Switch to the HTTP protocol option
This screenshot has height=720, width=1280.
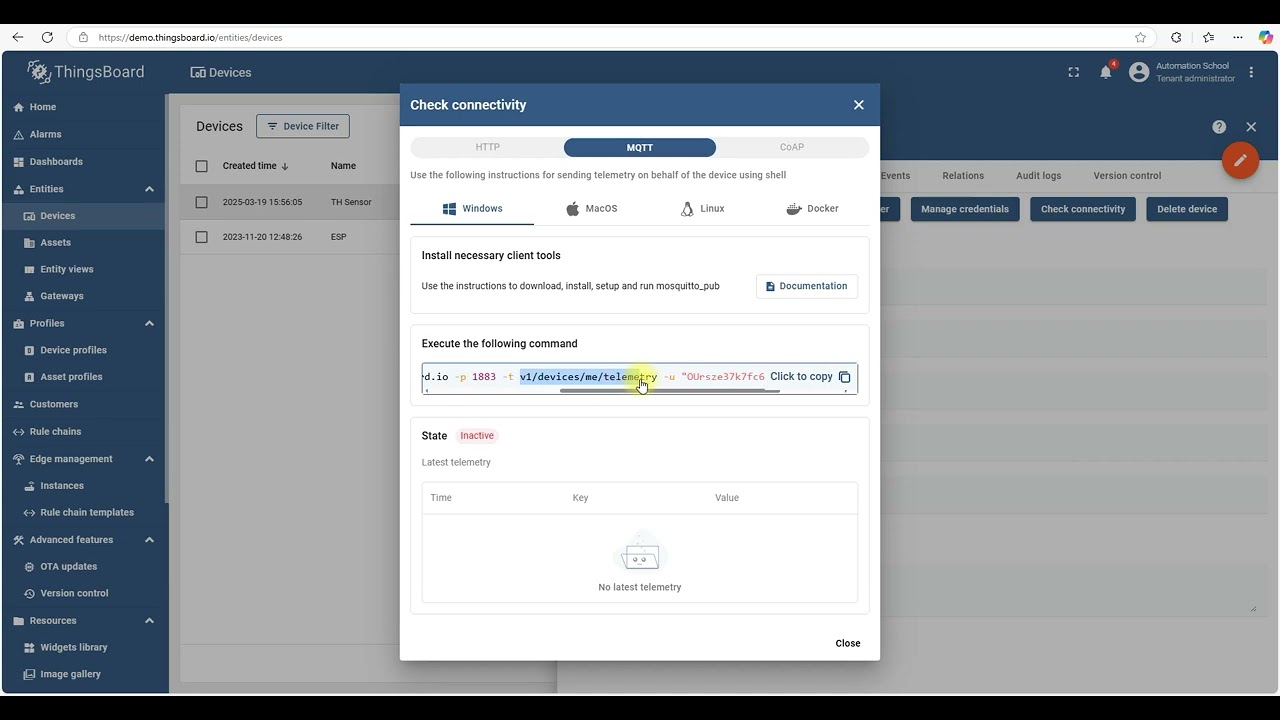coord(487,147)
